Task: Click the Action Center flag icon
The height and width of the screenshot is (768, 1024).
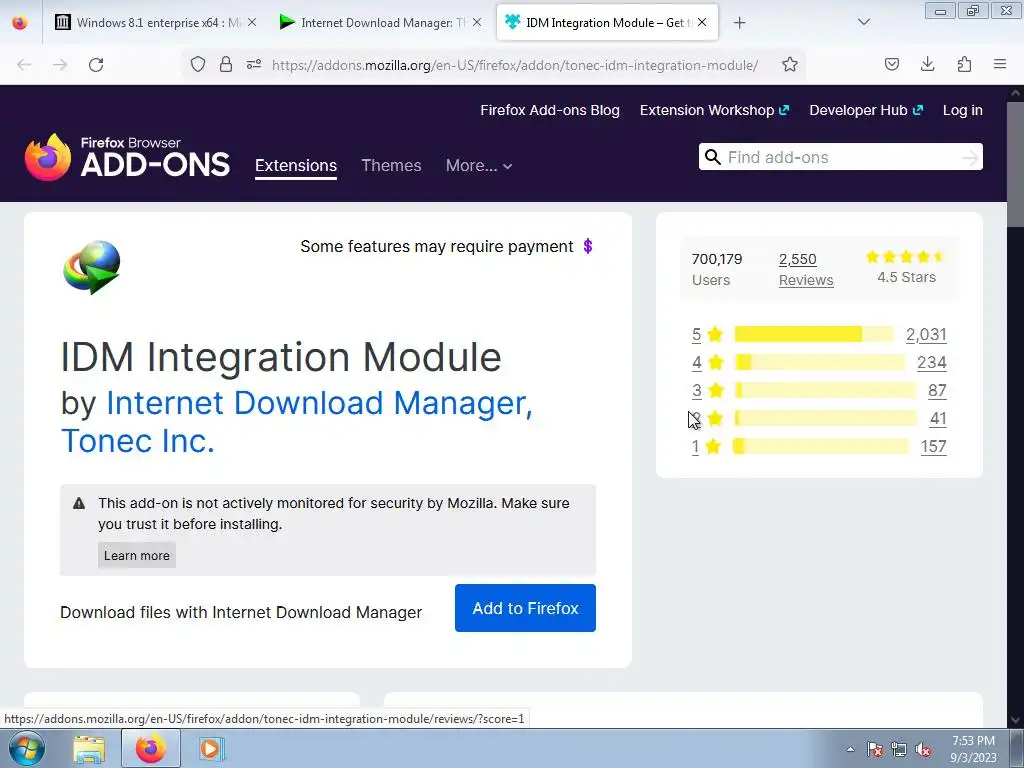Action: click(x=874, y=750)
